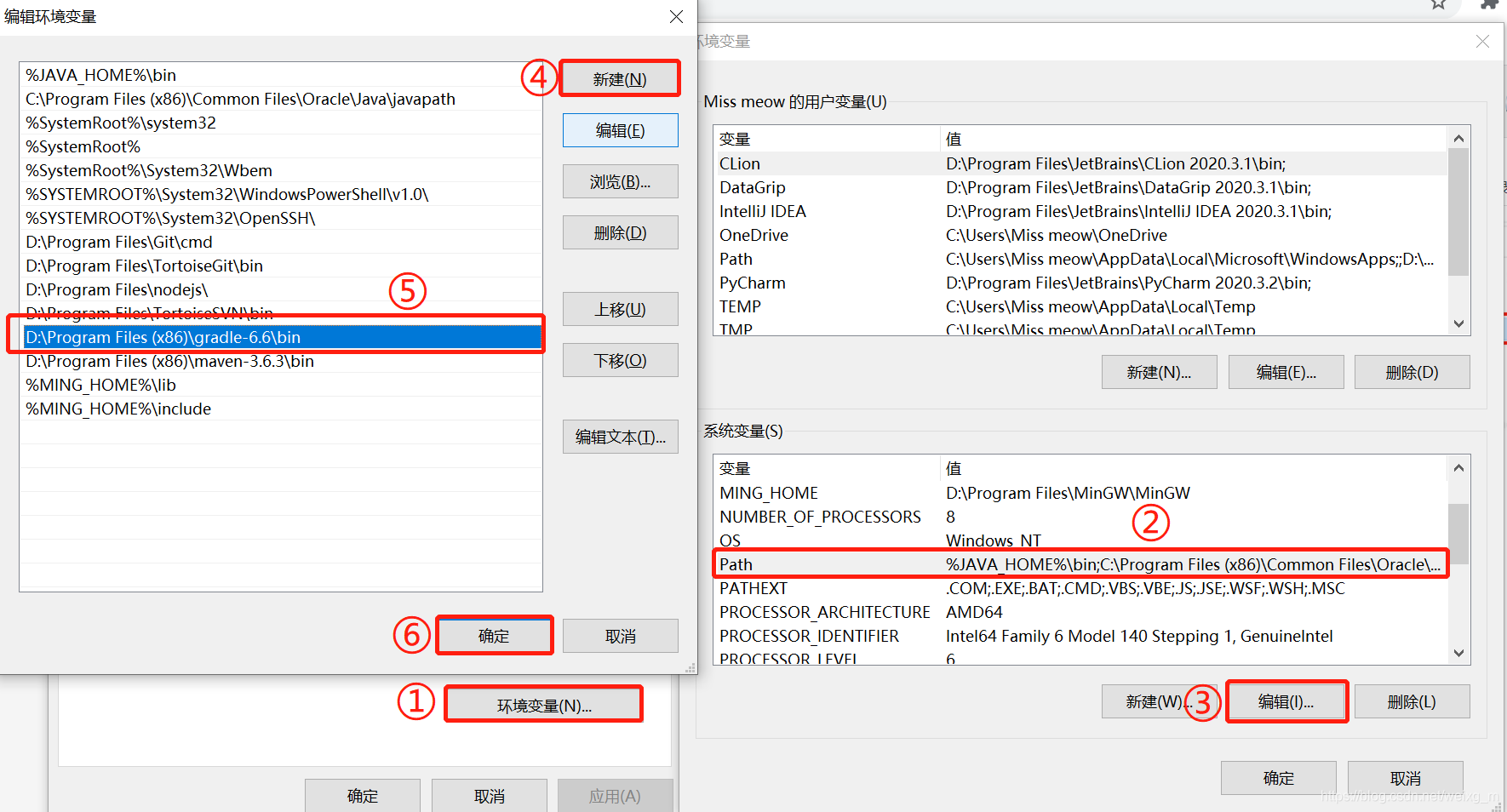Select the D:\Program Files\Git\cmd entry
Image resolution: width=1507 pixels, height=812 pixels.
281,242
